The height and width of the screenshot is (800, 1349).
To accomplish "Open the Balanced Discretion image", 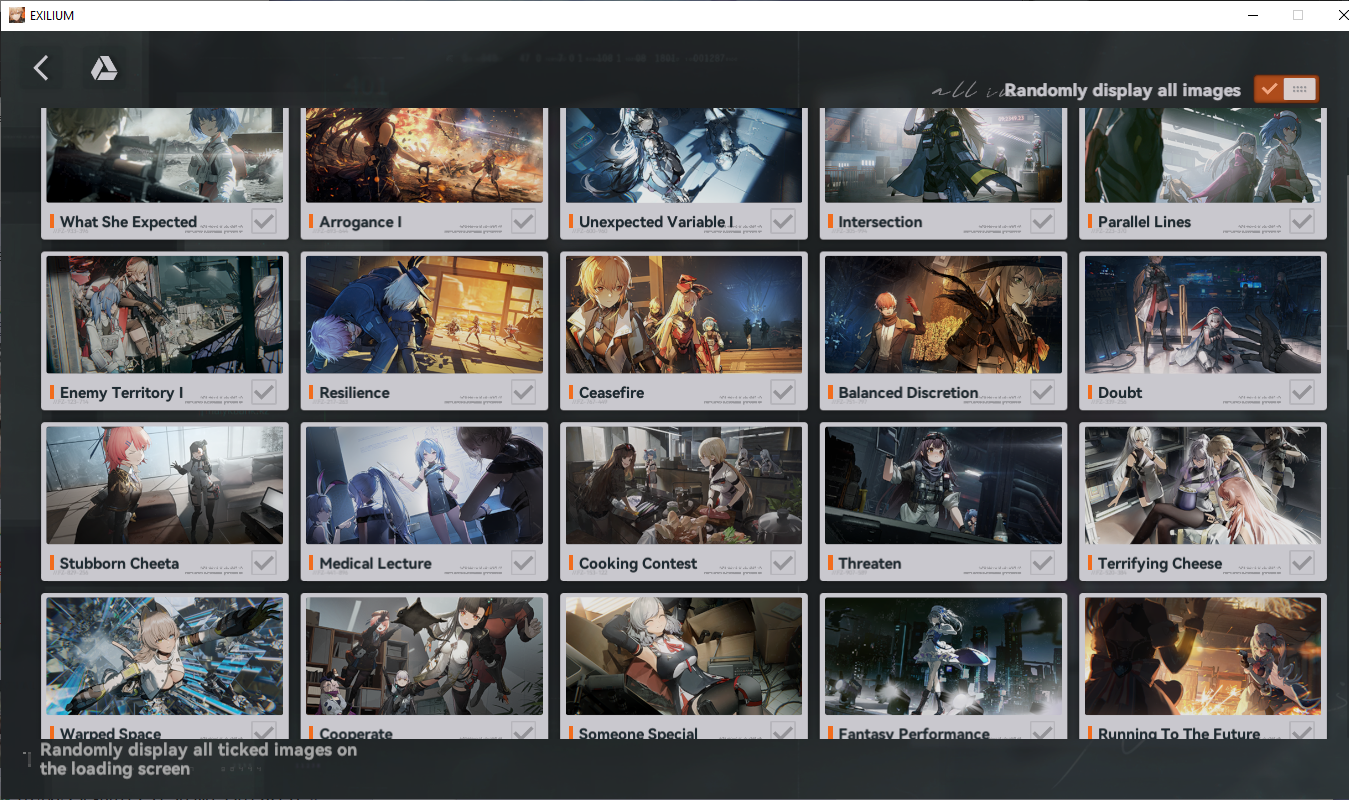I will click(x=943, y=315).
